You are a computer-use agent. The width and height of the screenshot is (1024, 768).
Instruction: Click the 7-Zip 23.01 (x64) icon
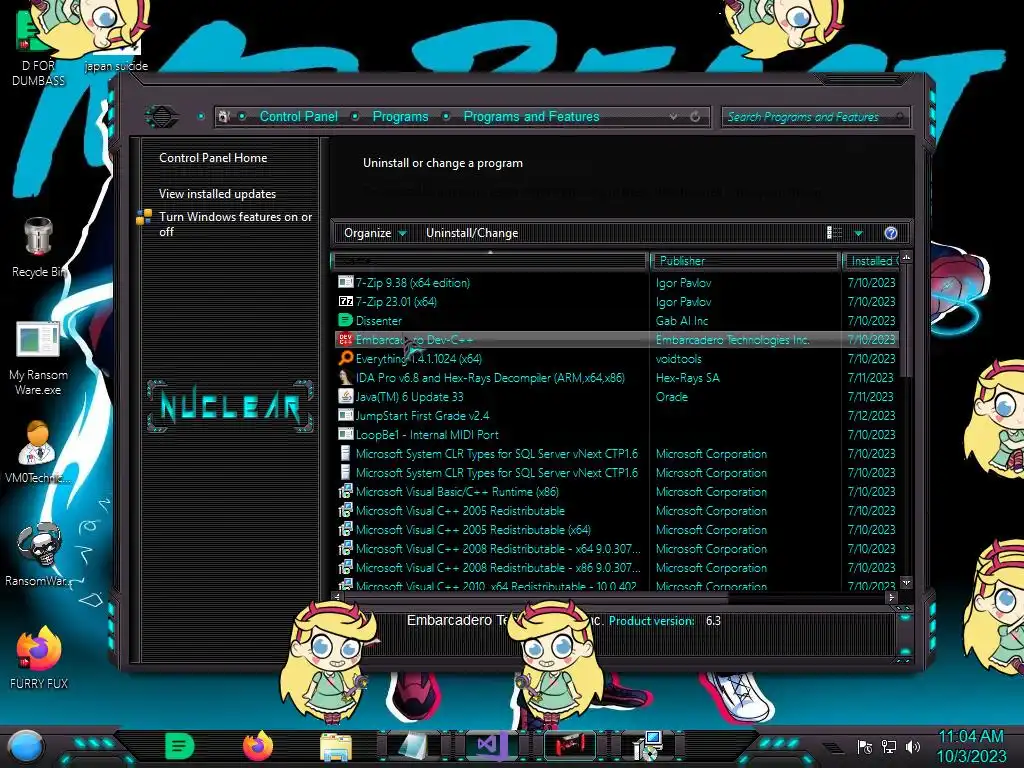[x=345, y=302]
